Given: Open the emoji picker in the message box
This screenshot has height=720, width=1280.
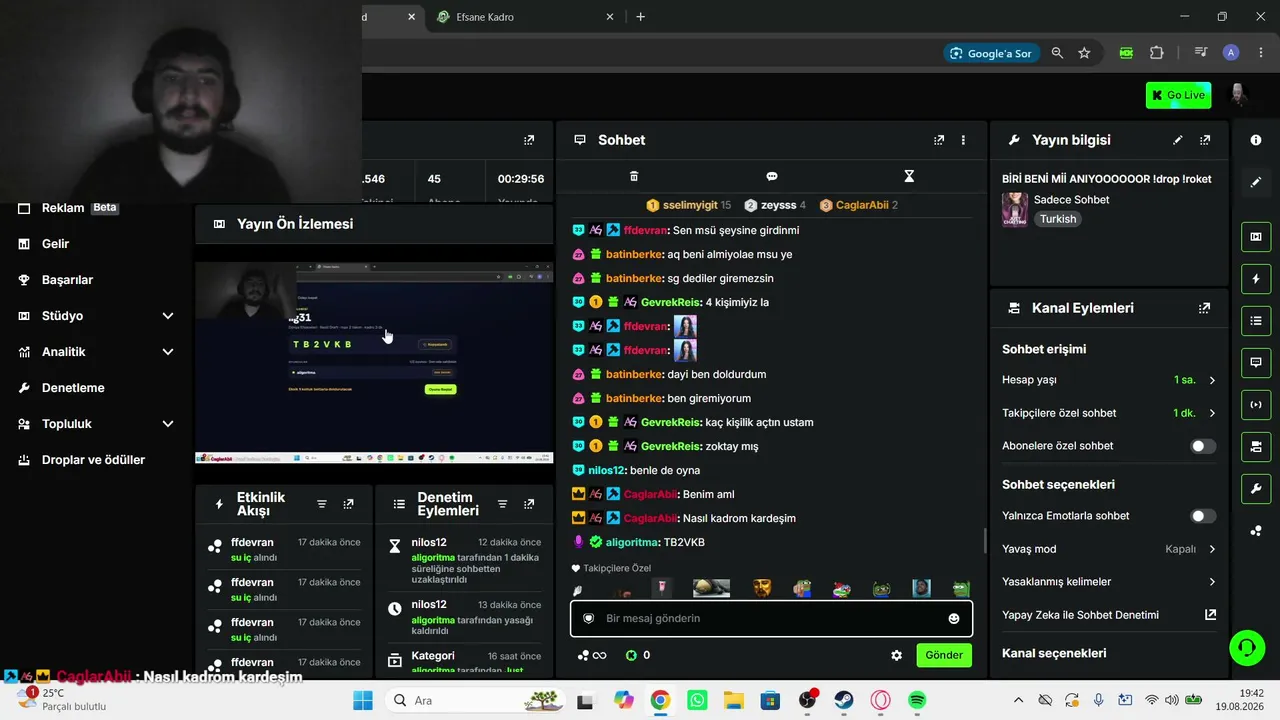Looking at the screenshot, I should tap(954, 619).
